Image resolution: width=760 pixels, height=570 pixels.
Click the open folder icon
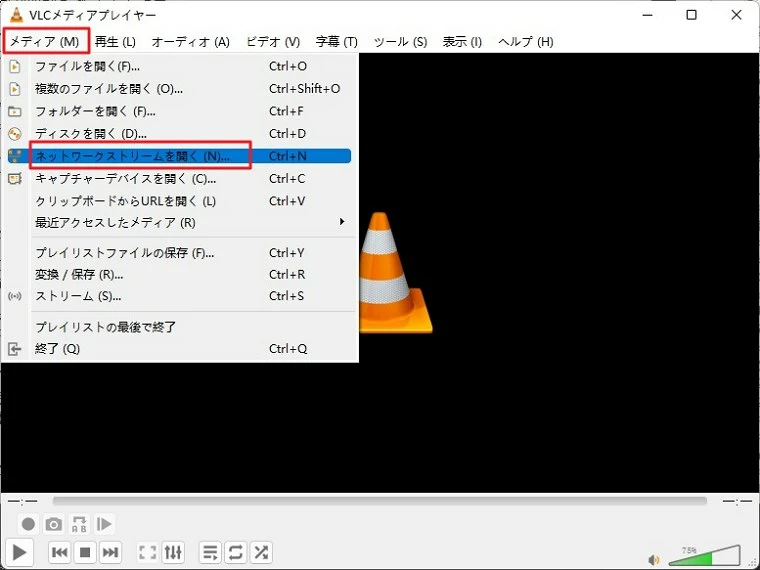(15, 111)
